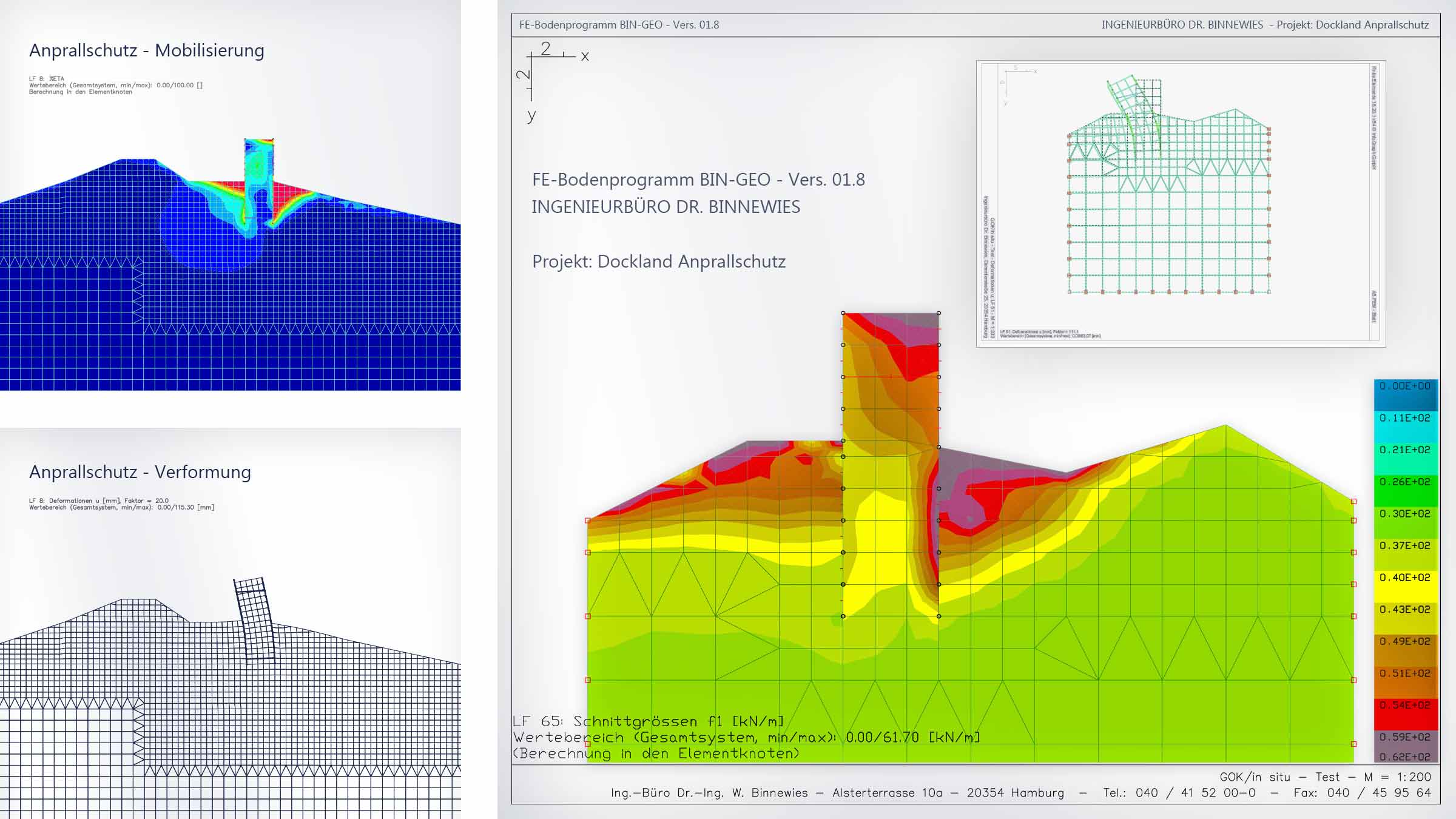1456x819 pixels.
Task: Click 'INGENIEURBÜRO DR. BINNEWIES' line under program title
Action: coord(666,207)
